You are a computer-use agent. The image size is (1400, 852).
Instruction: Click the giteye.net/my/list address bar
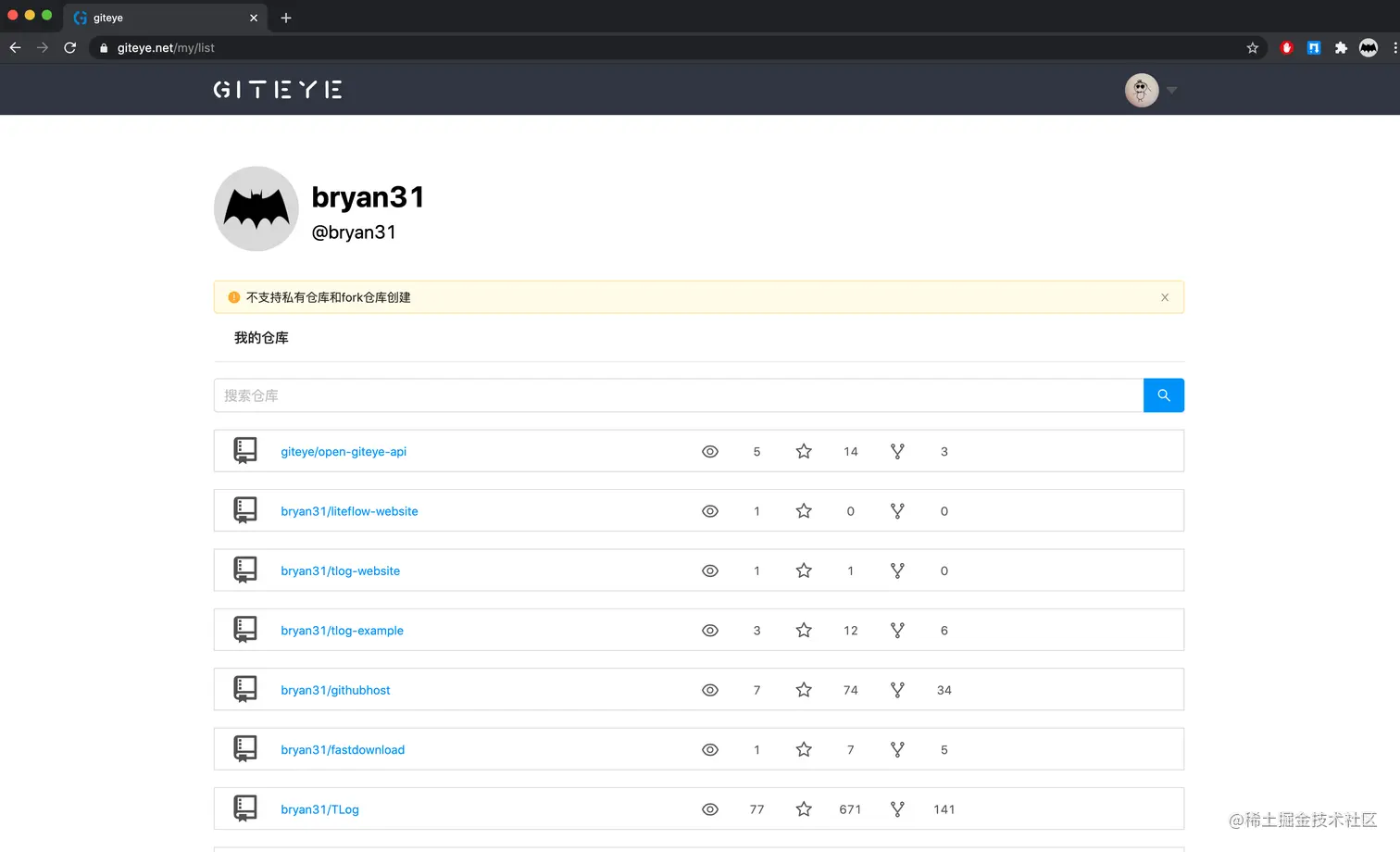pos(678,48)
